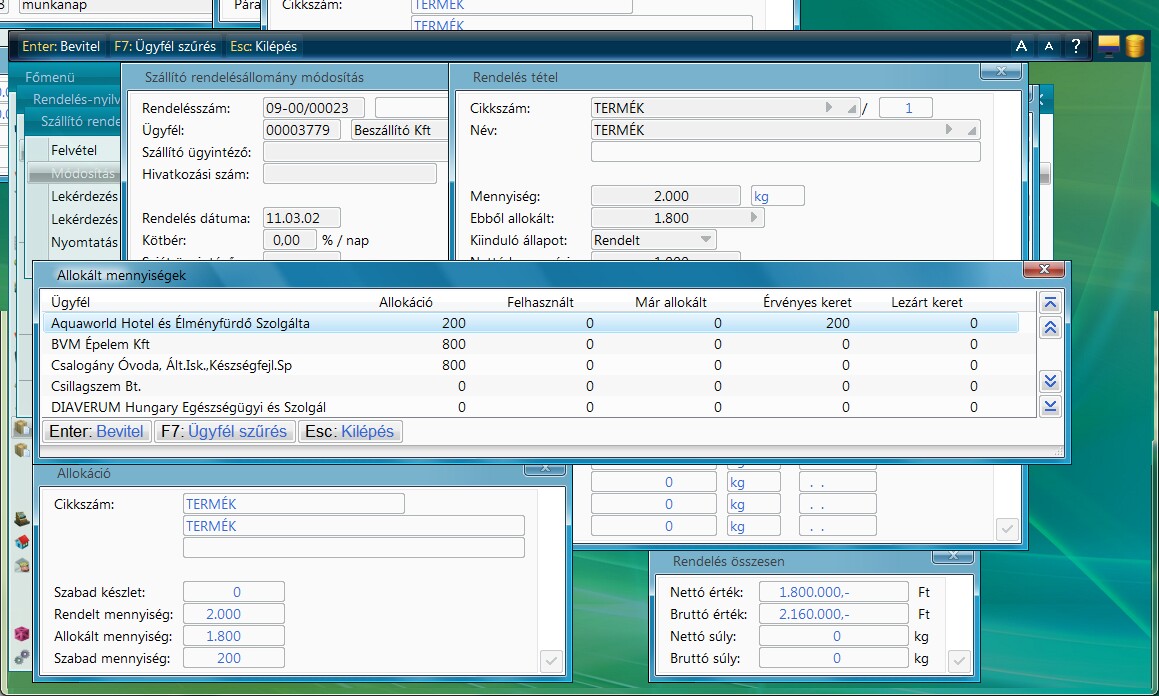Click the gold database cylinder icon

point(1134,46)
